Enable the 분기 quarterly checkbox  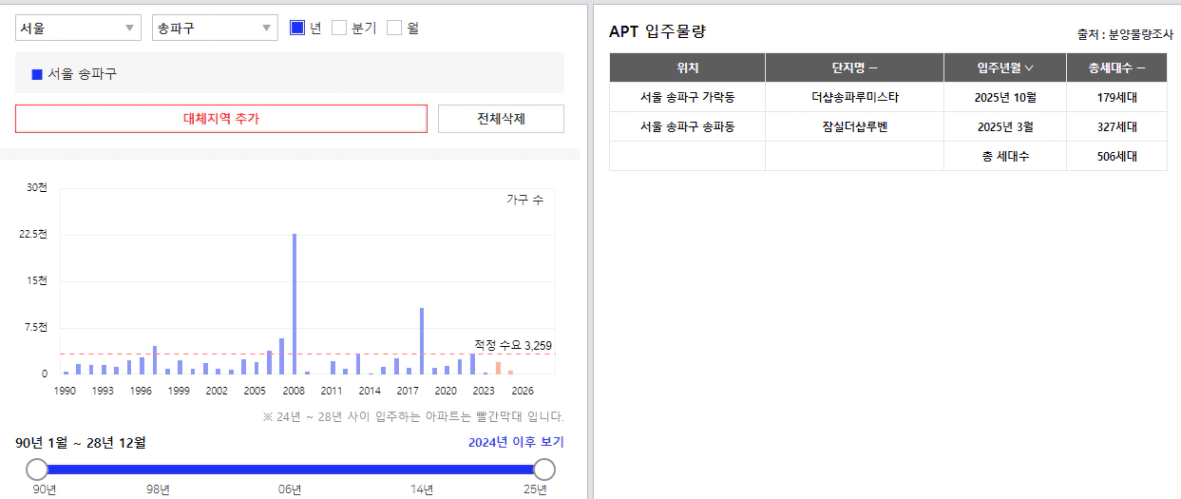[x=339, y=29]
